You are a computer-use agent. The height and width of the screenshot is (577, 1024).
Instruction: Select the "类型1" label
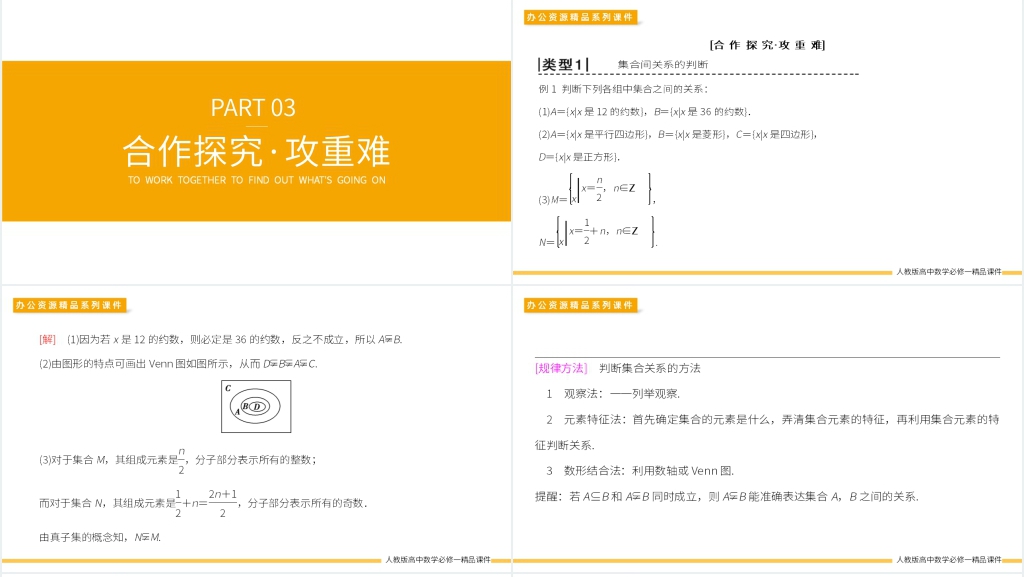pos(563,65)
